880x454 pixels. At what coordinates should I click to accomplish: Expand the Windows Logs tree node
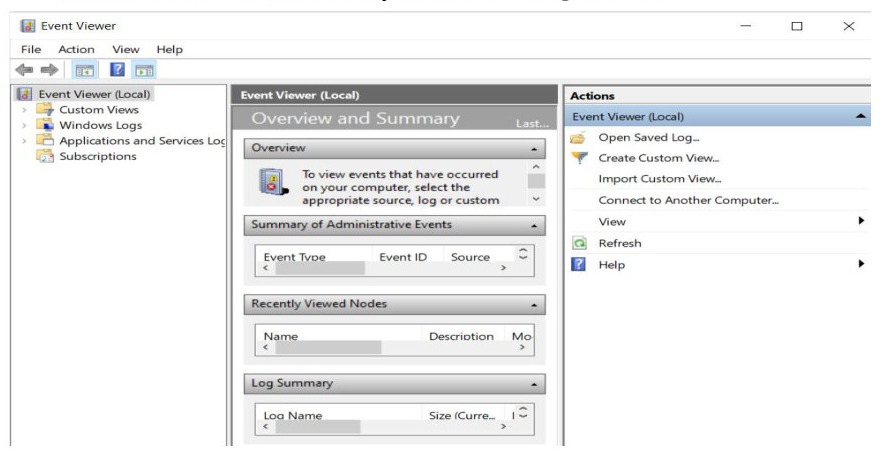[24, 125]
